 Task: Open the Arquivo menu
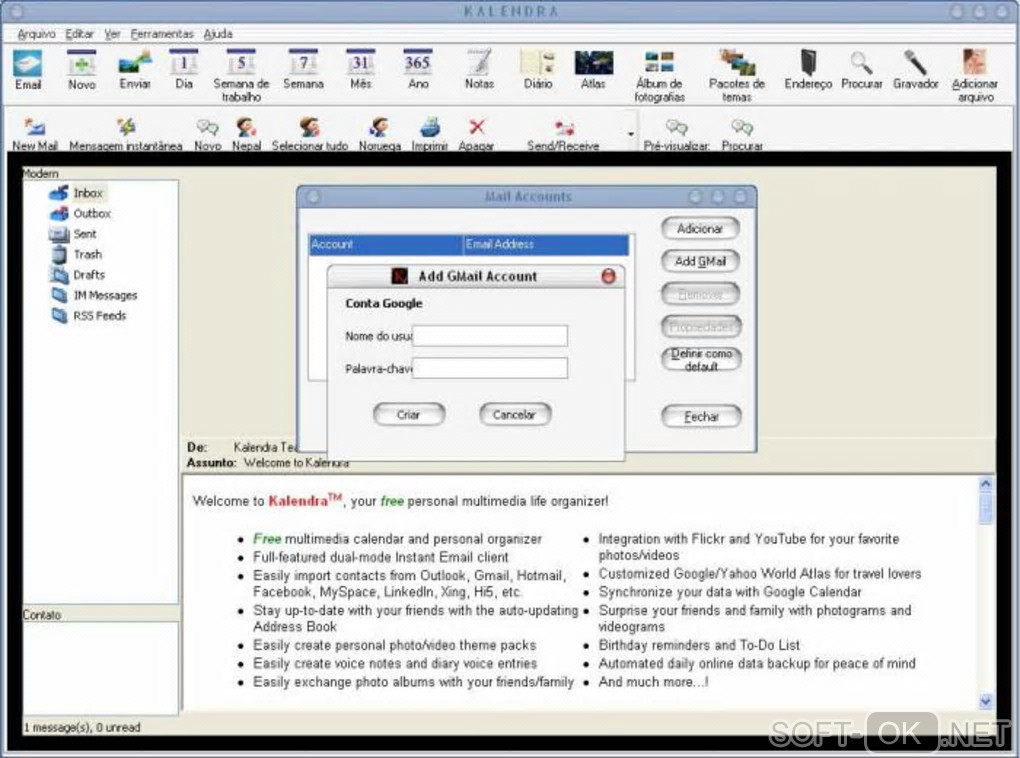pos(36,34)
